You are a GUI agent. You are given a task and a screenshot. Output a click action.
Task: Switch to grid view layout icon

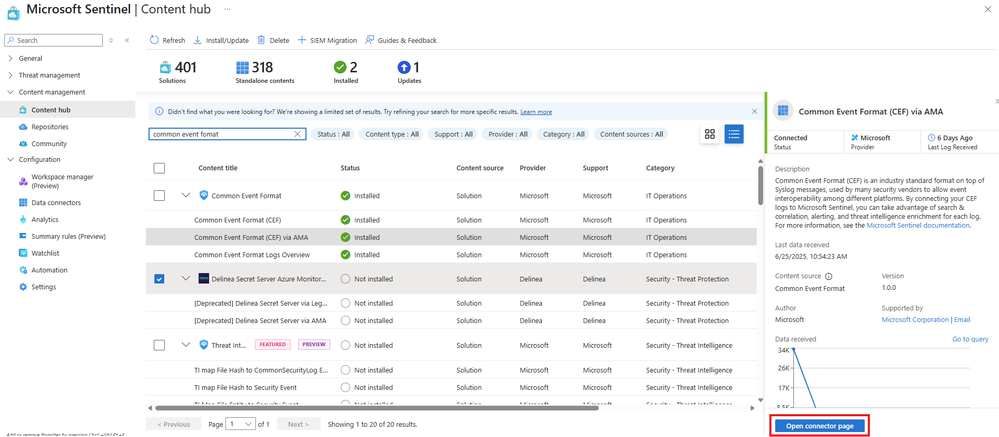click(709, 134)
